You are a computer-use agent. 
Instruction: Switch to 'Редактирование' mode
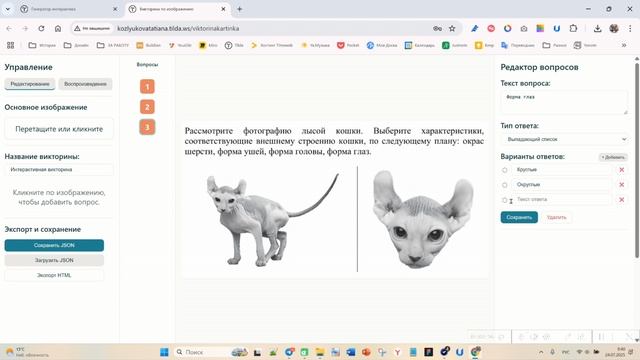(x=30, y=84)
